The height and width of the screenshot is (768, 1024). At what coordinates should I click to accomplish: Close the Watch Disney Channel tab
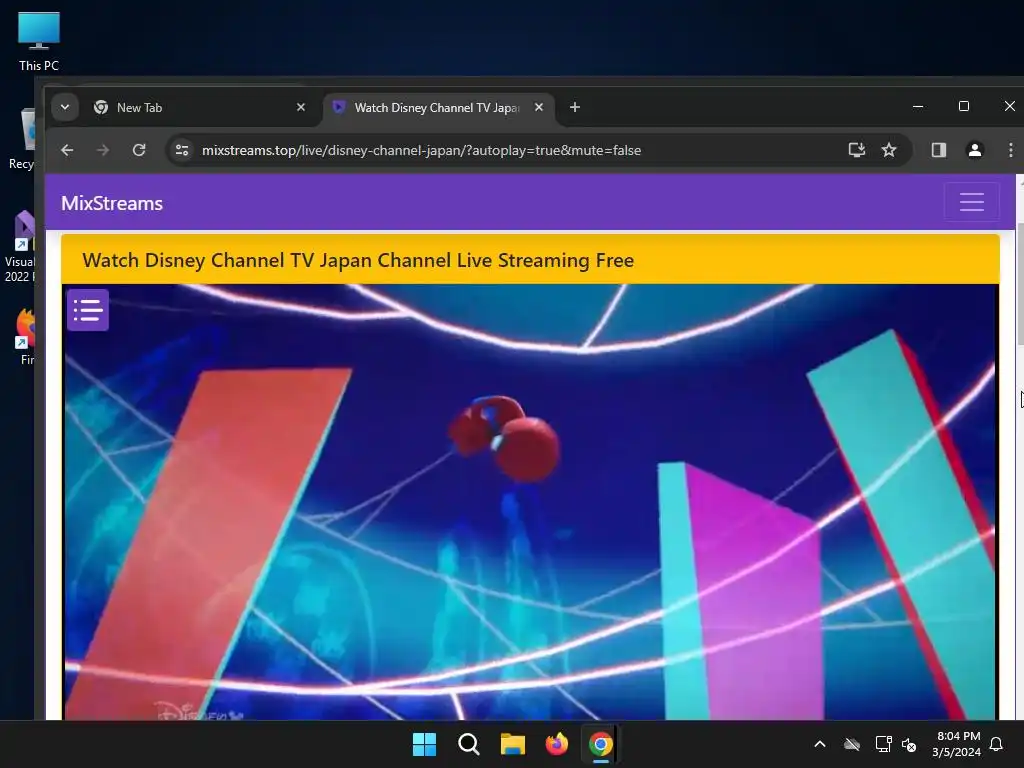coord(539,107)
